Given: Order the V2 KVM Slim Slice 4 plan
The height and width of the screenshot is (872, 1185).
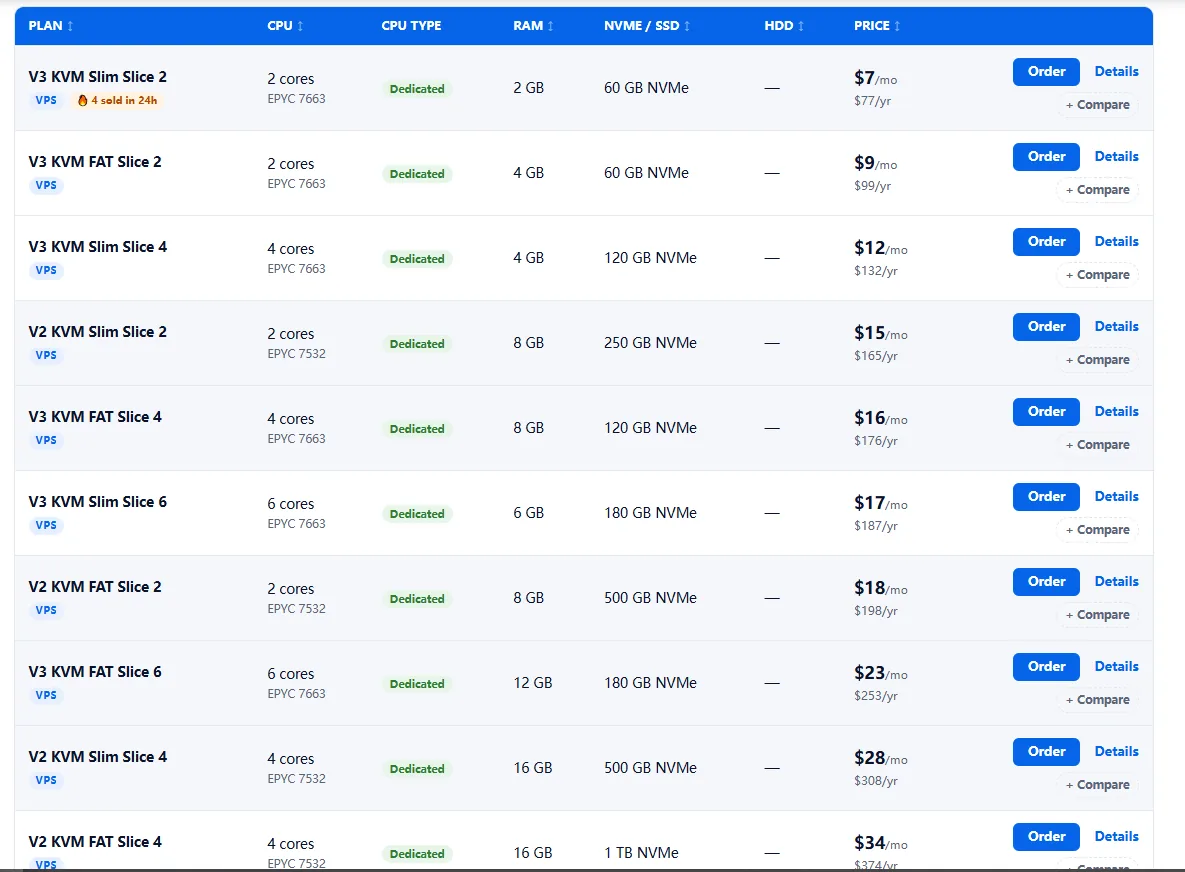Looking at the screenshot, I should click(1046, 752).
